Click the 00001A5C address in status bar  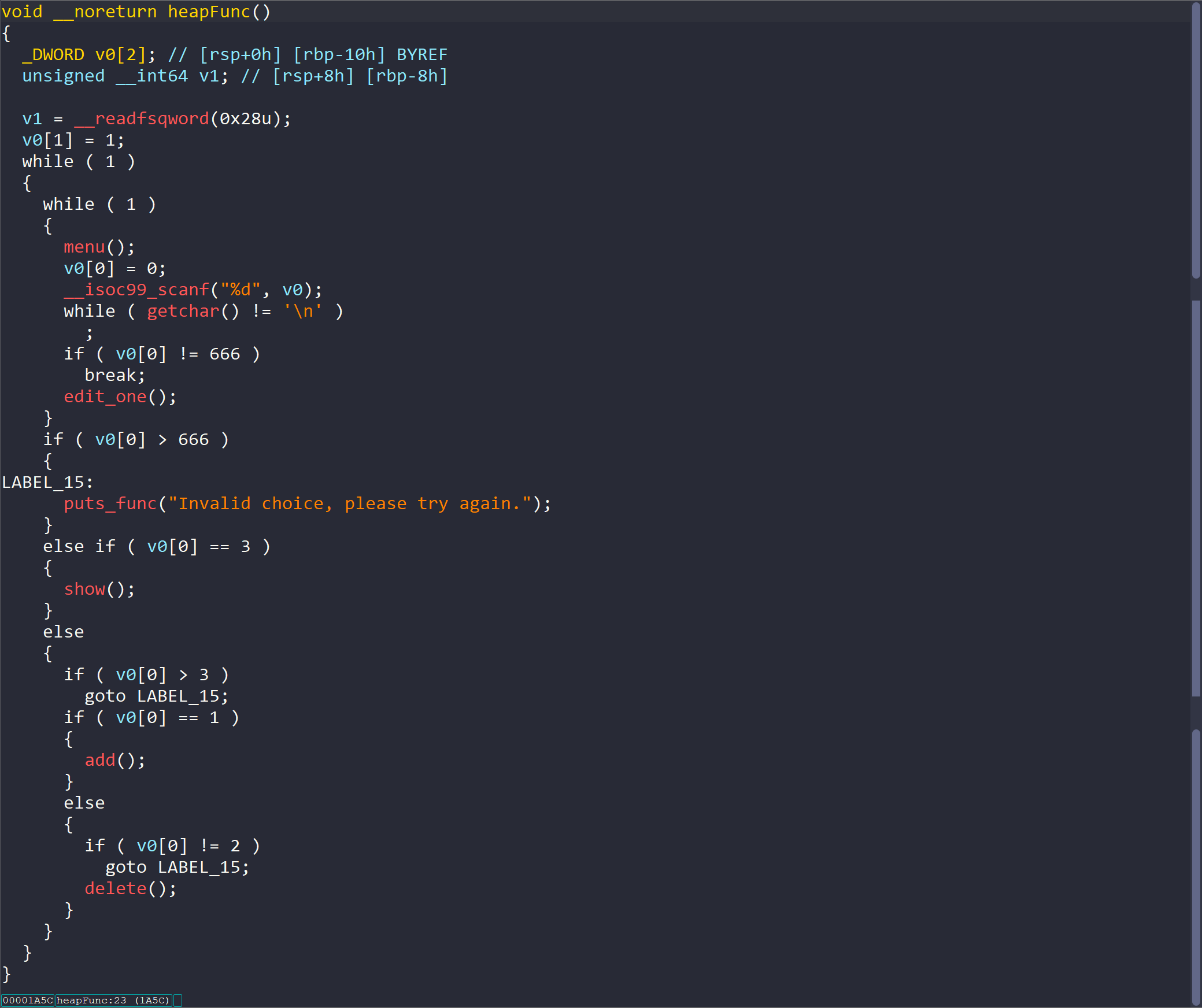(28, 1000)
